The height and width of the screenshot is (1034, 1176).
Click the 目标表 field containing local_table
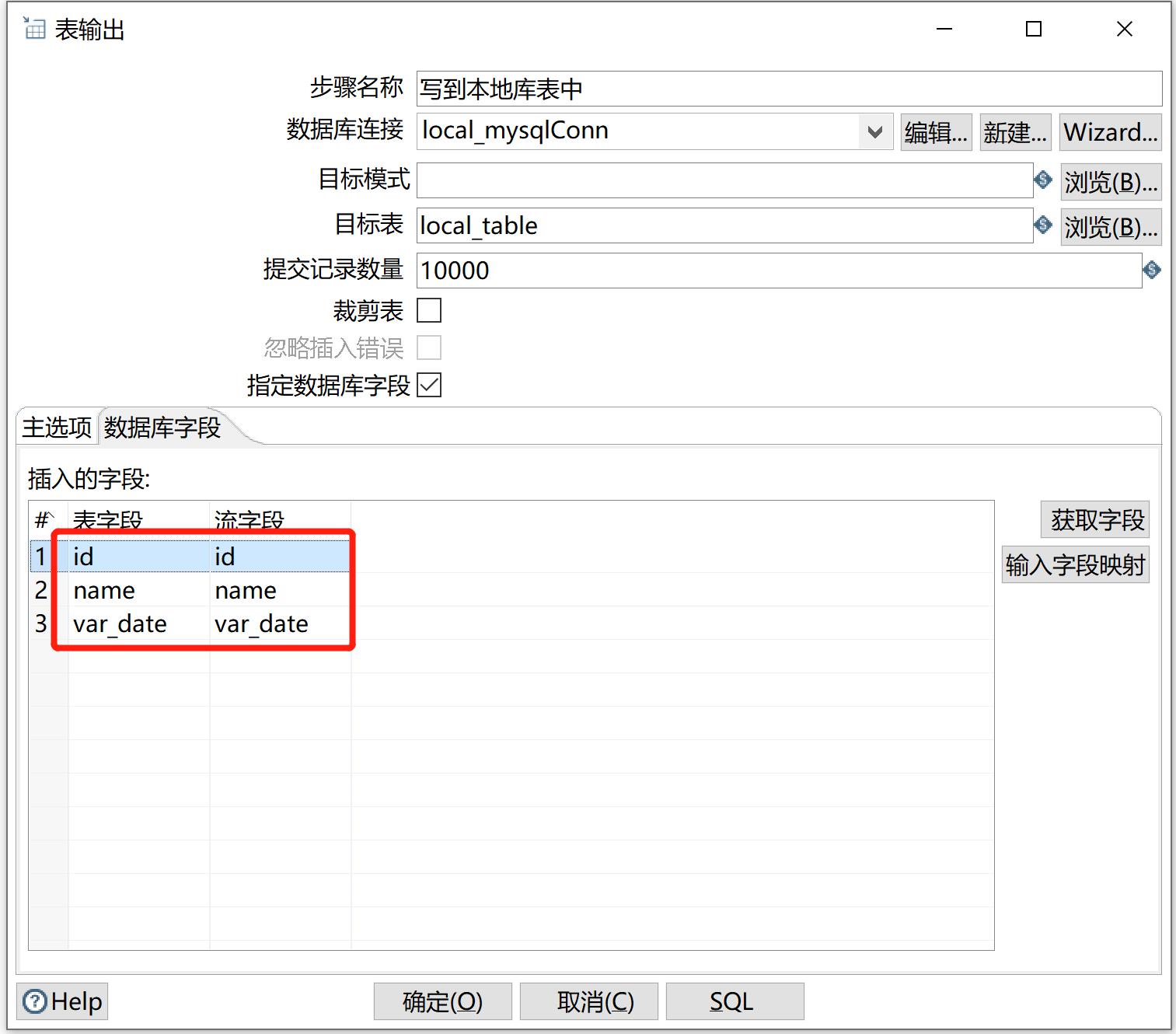click(725, 225)
